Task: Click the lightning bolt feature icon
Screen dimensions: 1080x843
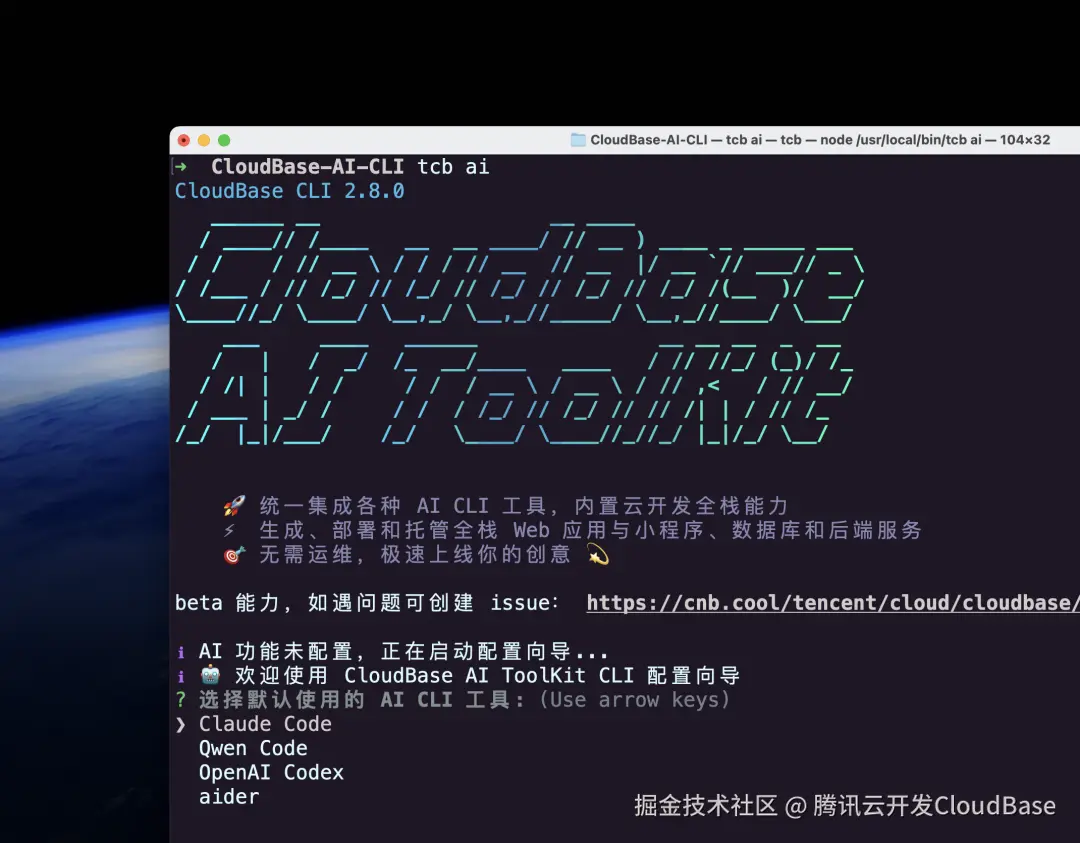Action: coord(232,529)
